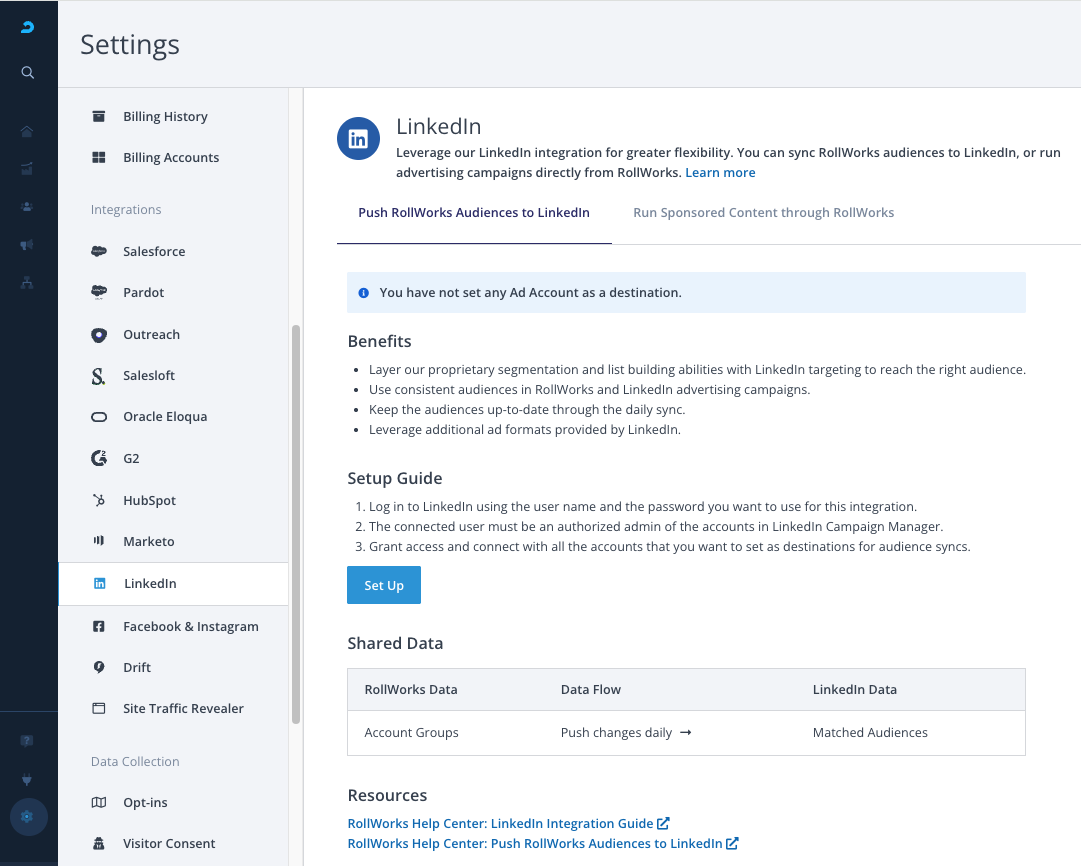Click the megaphone campaigns icon
1081x866 pixels.
pyautogui.click(x=27, y=245)
